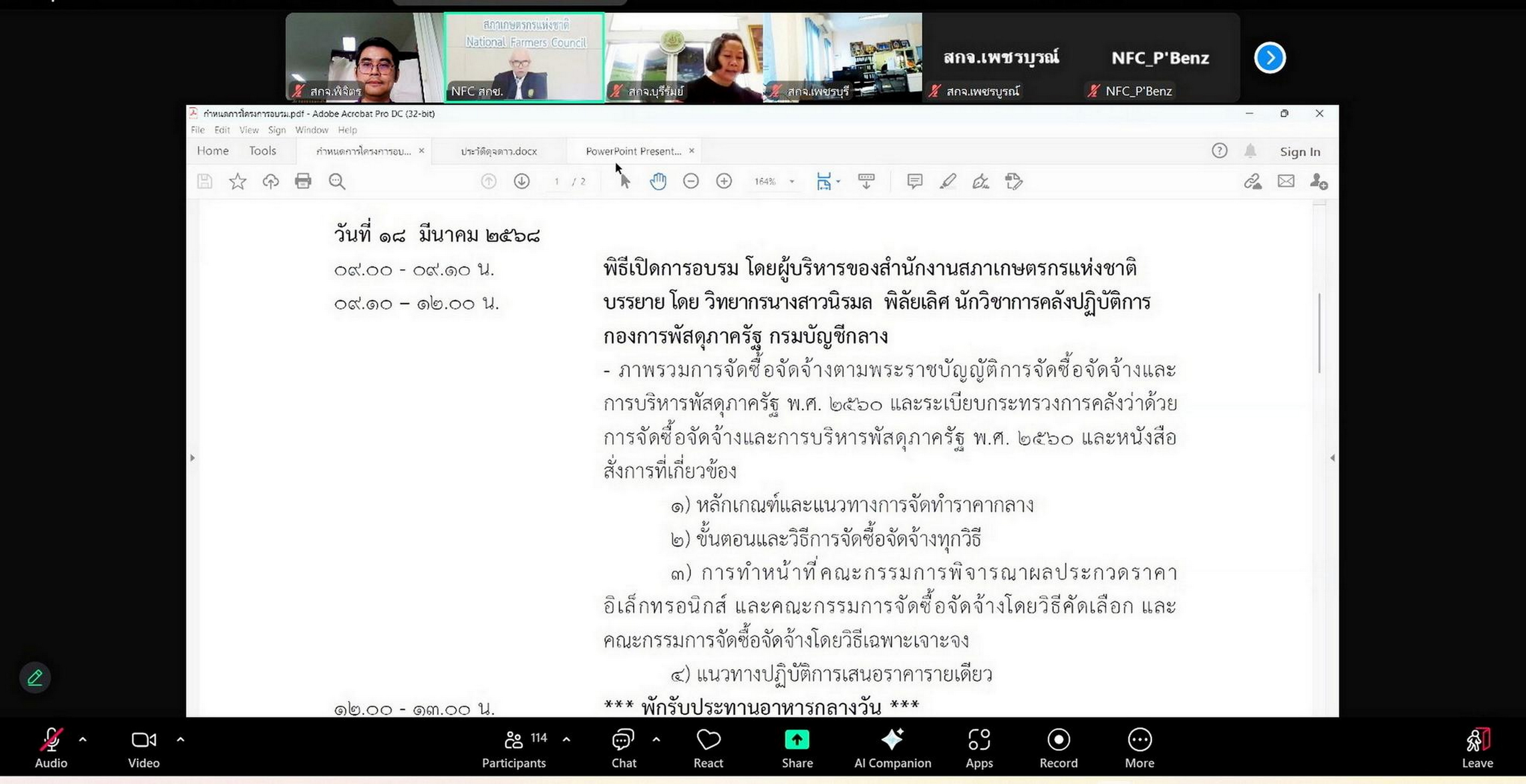
Task: Zoom out with the minus icon
Action: point(691,181)
